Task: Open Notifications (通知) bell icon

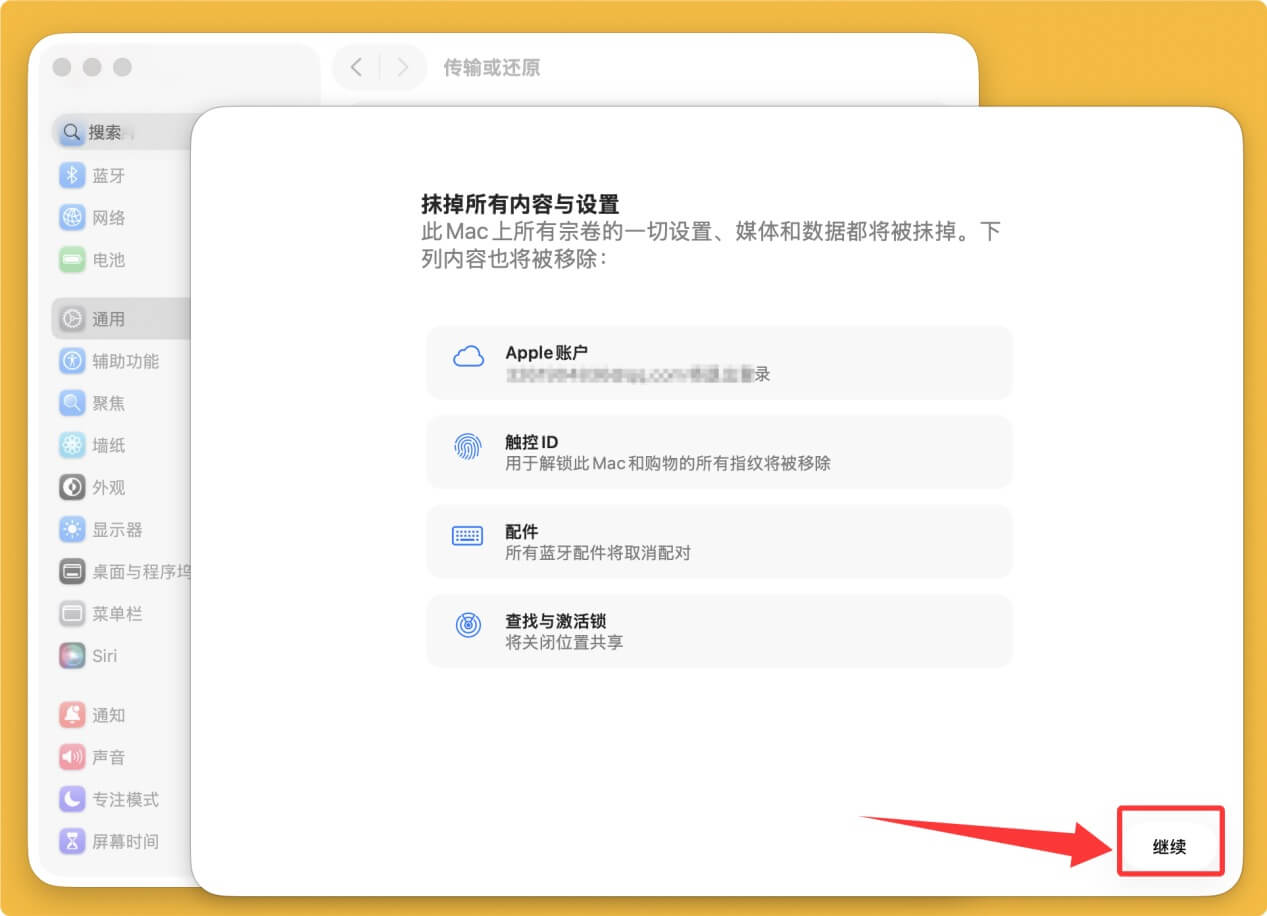Action: pyautogui.click(x=72, y=715)
